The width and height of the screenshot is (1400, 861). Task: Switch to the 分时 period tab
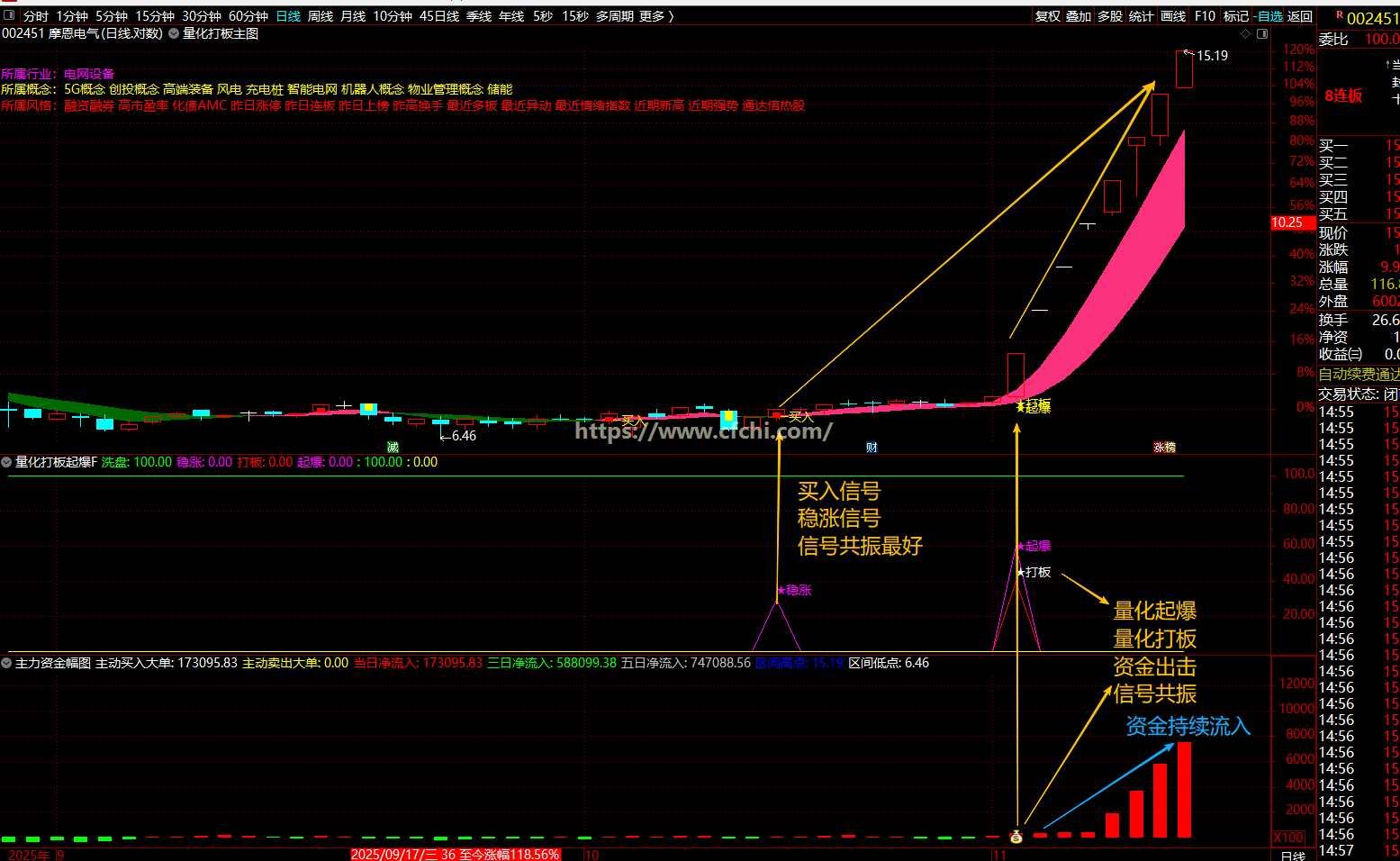click(x=36, y=16)
